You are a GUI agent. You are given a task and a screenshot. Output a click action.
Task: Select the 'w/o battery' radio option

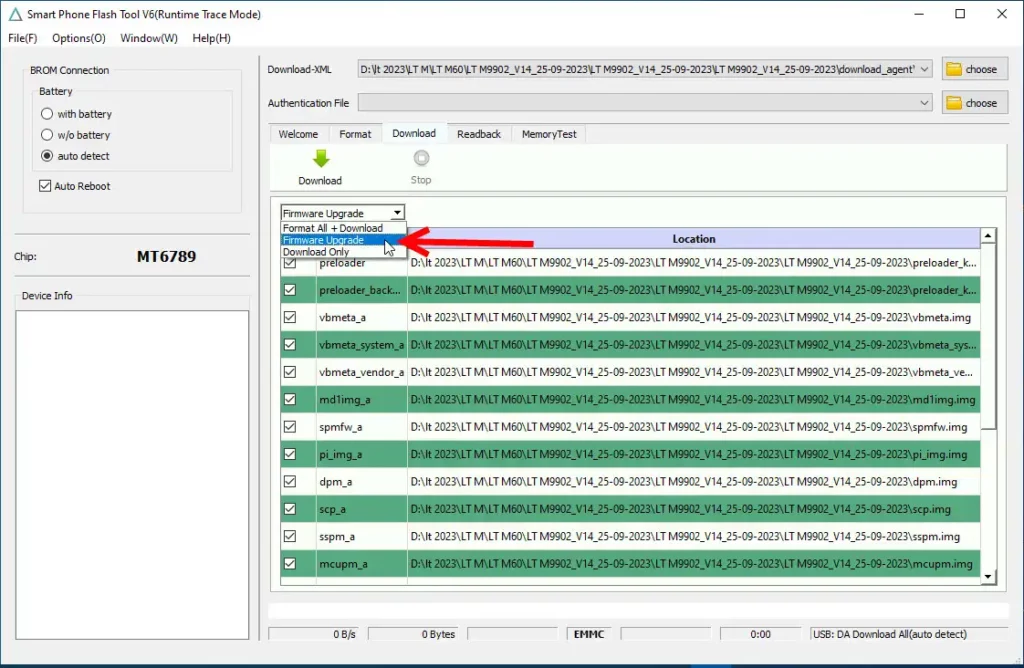tap(47, 135)
